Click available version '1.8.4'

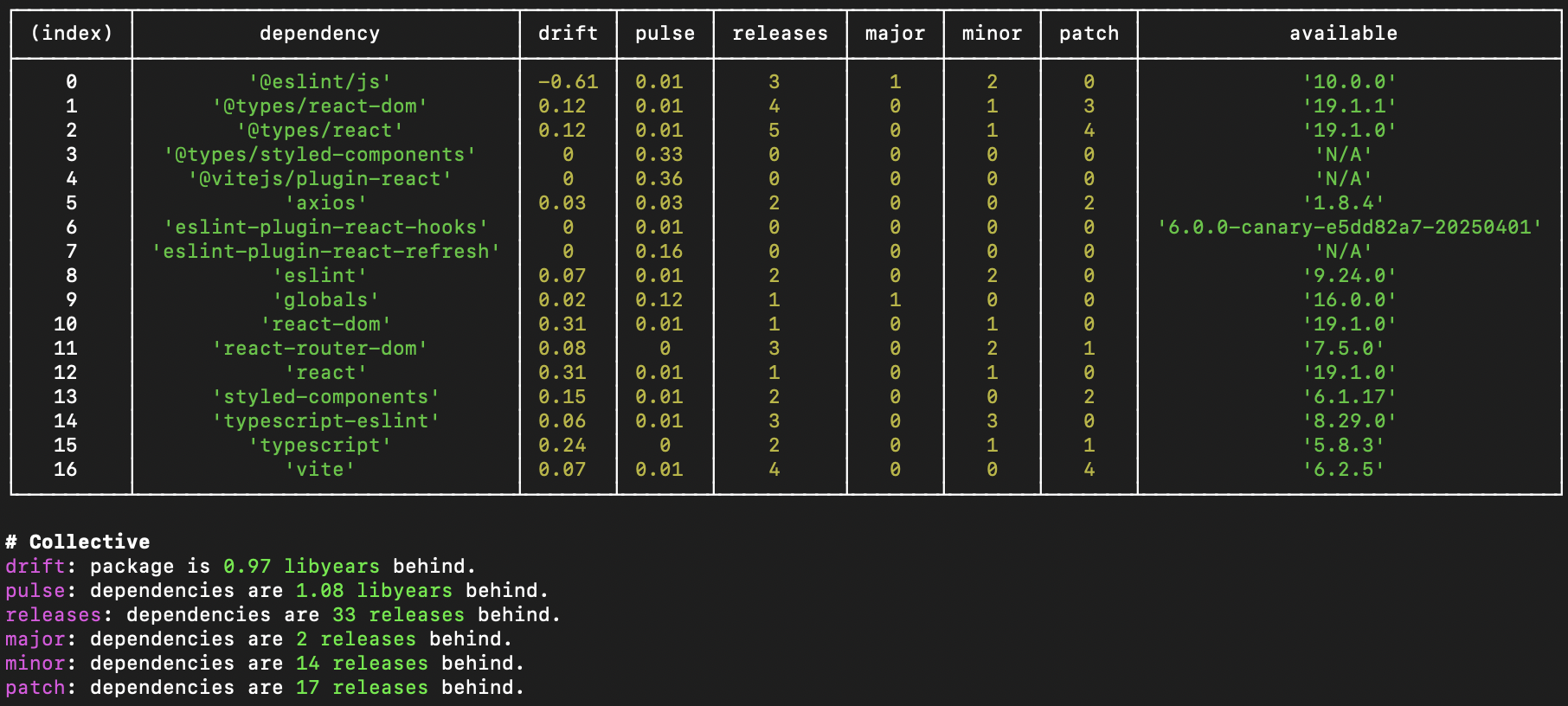pos(1343,203)
